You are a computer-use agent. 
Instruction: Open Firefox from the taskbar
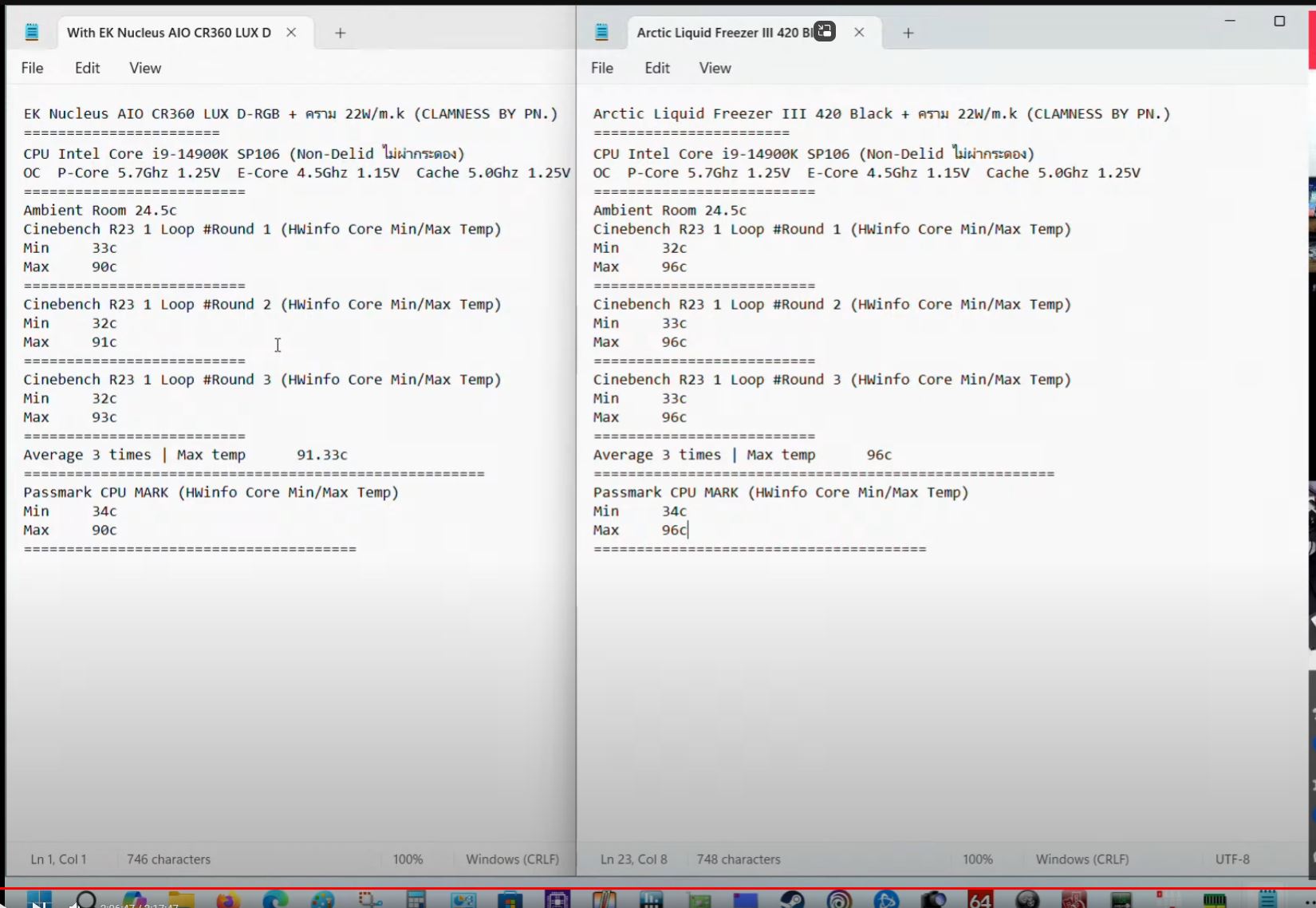(x=228, y=901)
